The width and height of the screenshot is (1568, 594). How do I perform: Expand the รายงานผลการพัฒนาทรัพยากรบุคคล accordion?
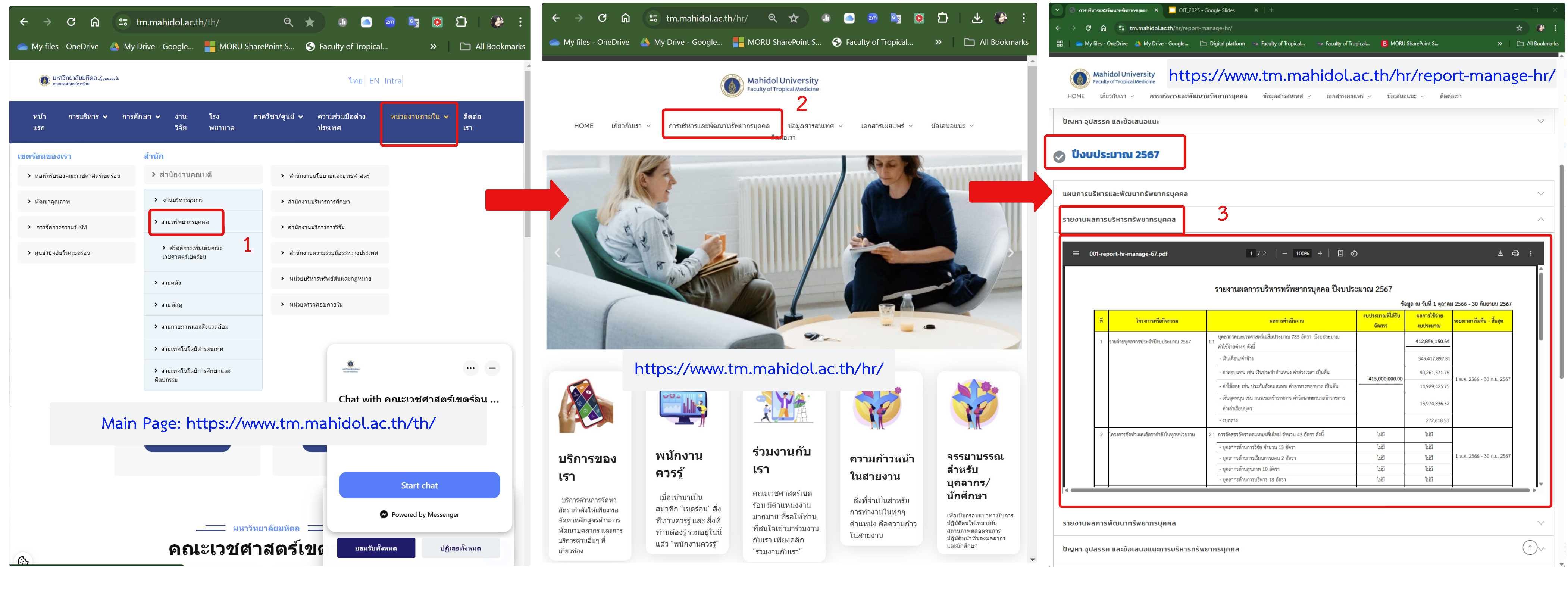pyautogui.click(x=1303, y=523)
